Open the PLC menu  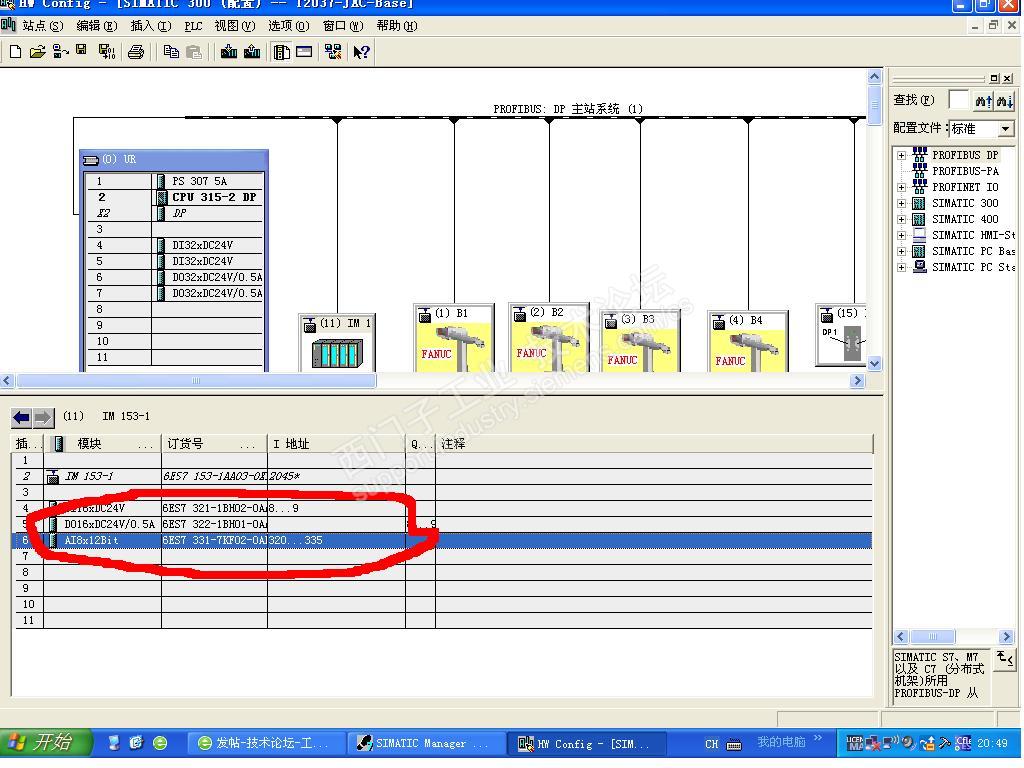tap(193, 26)
